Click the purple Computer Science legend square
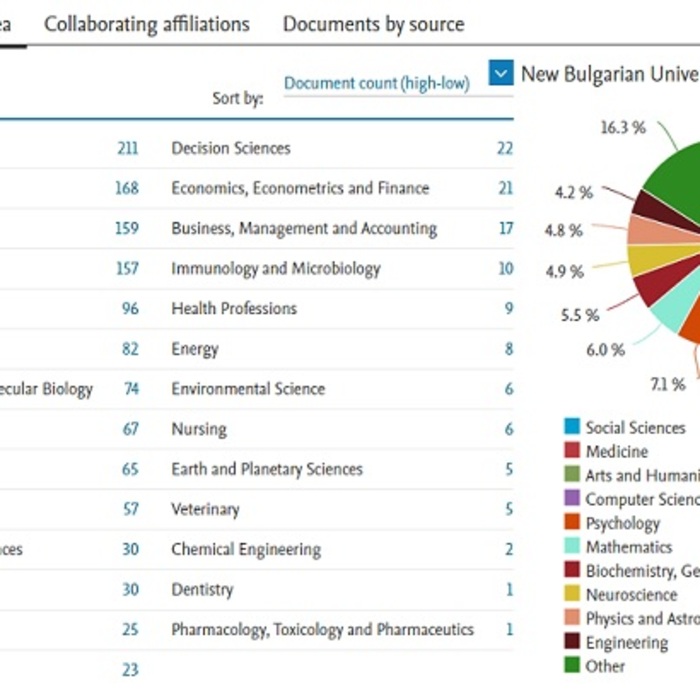The height and width of the screenshot is (700, 700). click(x=572, y=499)
